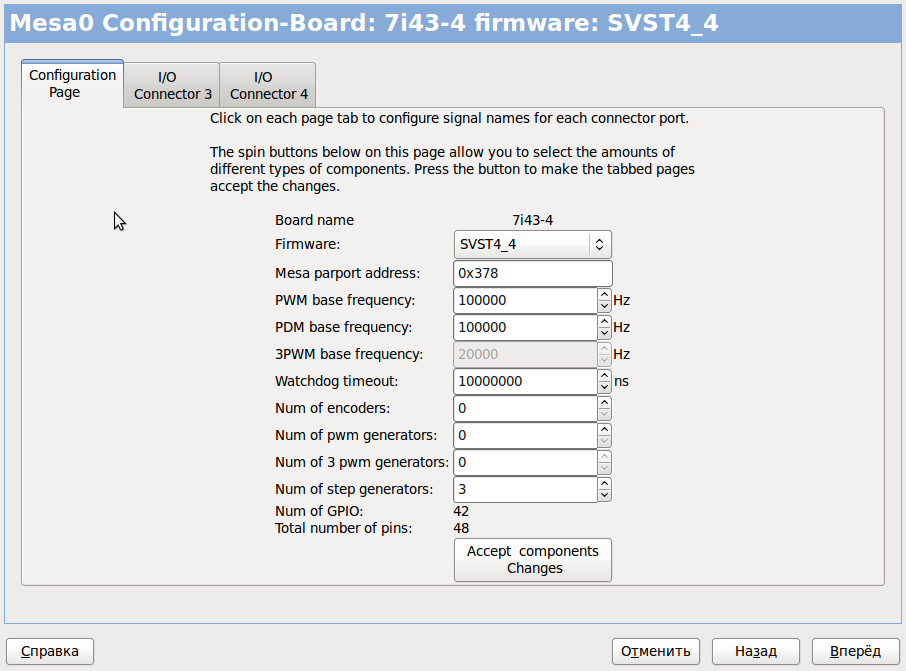Switch to the I/O Connector 4 tab
This screenshot has width=906, height=671.
pyautogui.click(x=269, y=86)
